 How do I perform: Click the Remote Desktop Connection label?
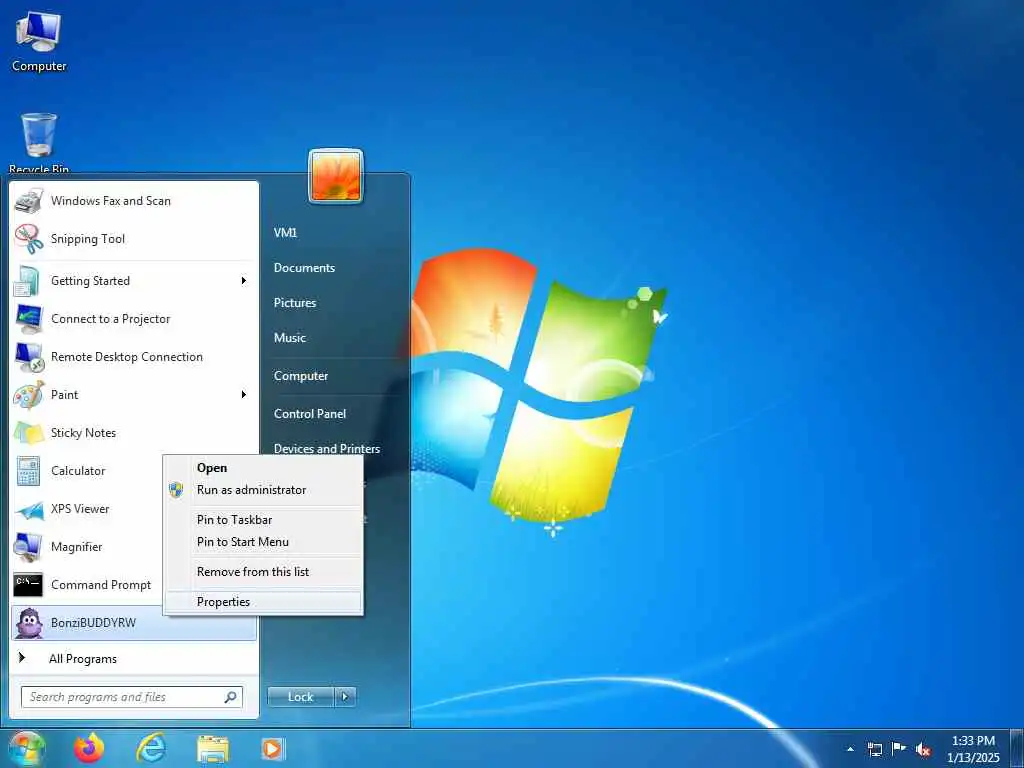click(127, 357)
